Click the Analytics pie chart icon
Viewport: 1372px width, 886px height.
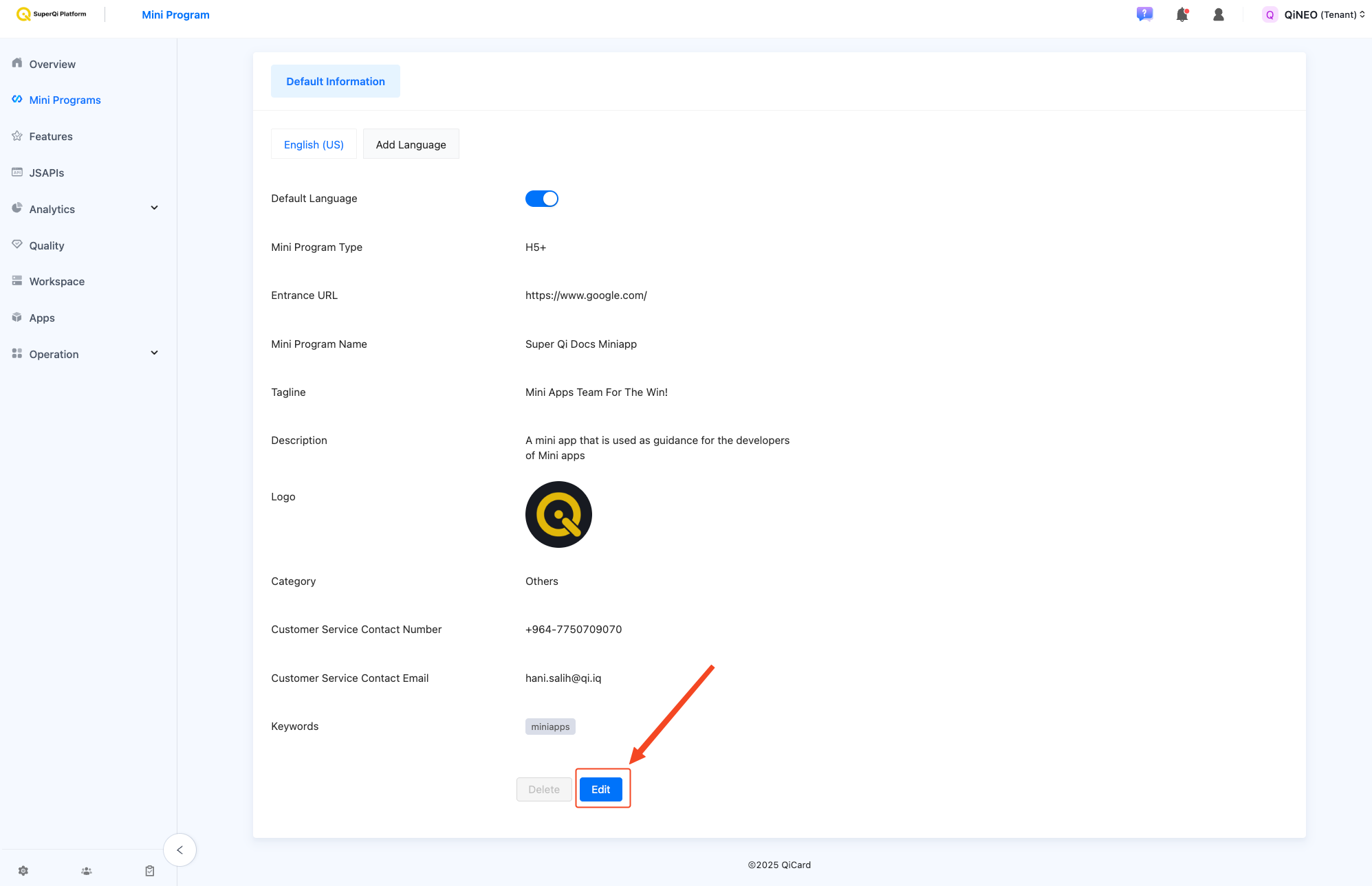click(x=17, y=208)
